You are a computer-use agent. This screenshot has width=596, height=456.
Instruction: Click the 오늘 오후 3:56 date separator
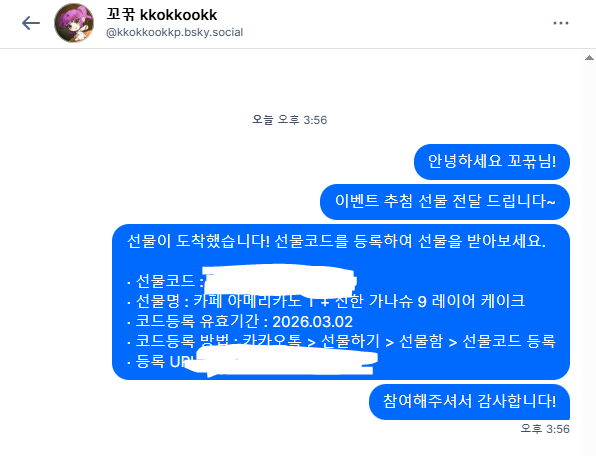pos(290,120)
